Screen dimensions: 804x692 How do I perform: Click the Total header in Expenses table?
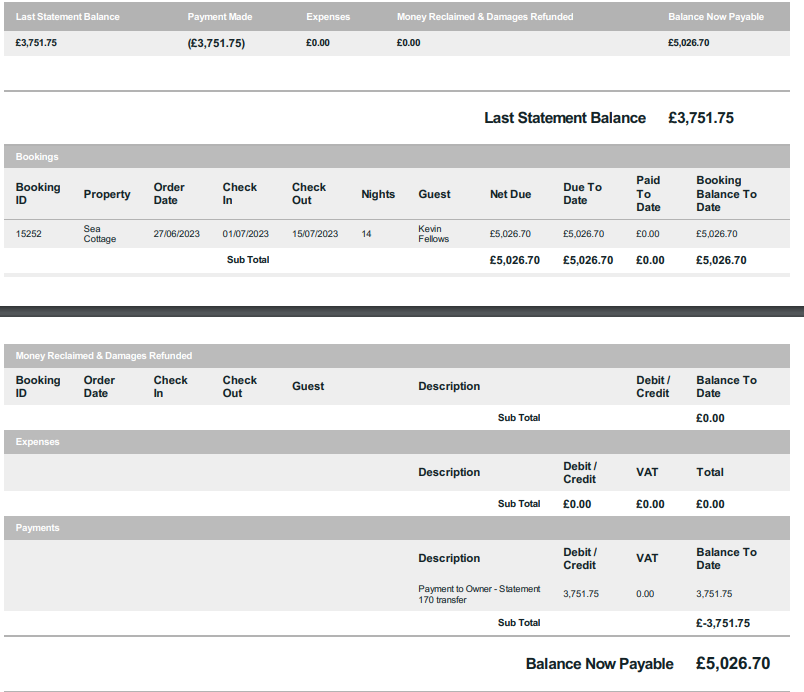point(710,472)
